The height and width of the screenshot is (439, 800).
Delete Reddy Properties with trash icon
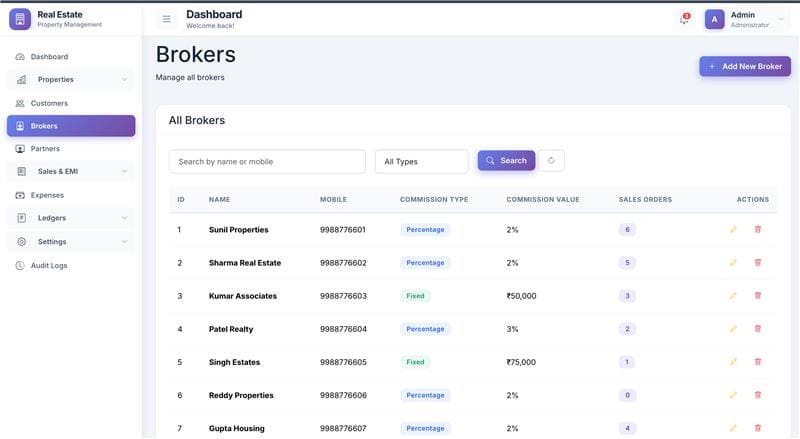coord(757,395)
